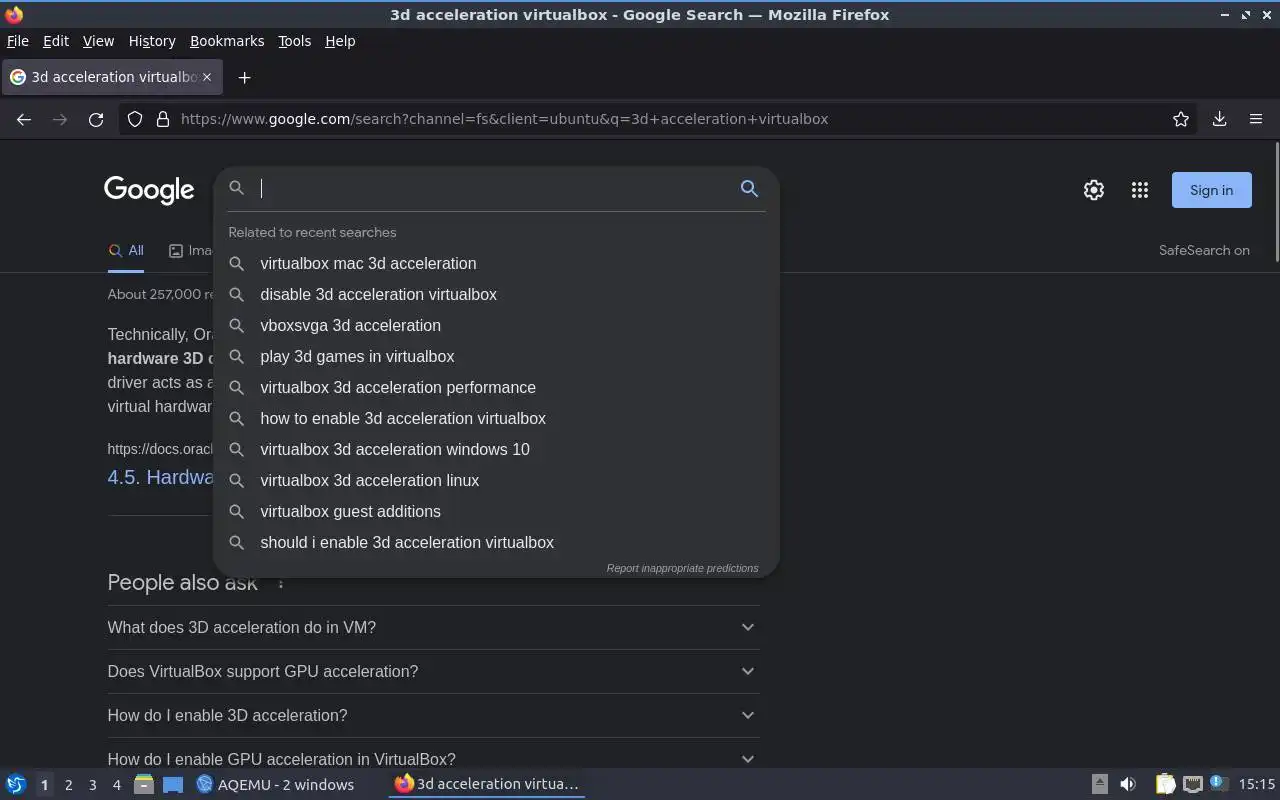Focus the Google search input field

point(495,188)
